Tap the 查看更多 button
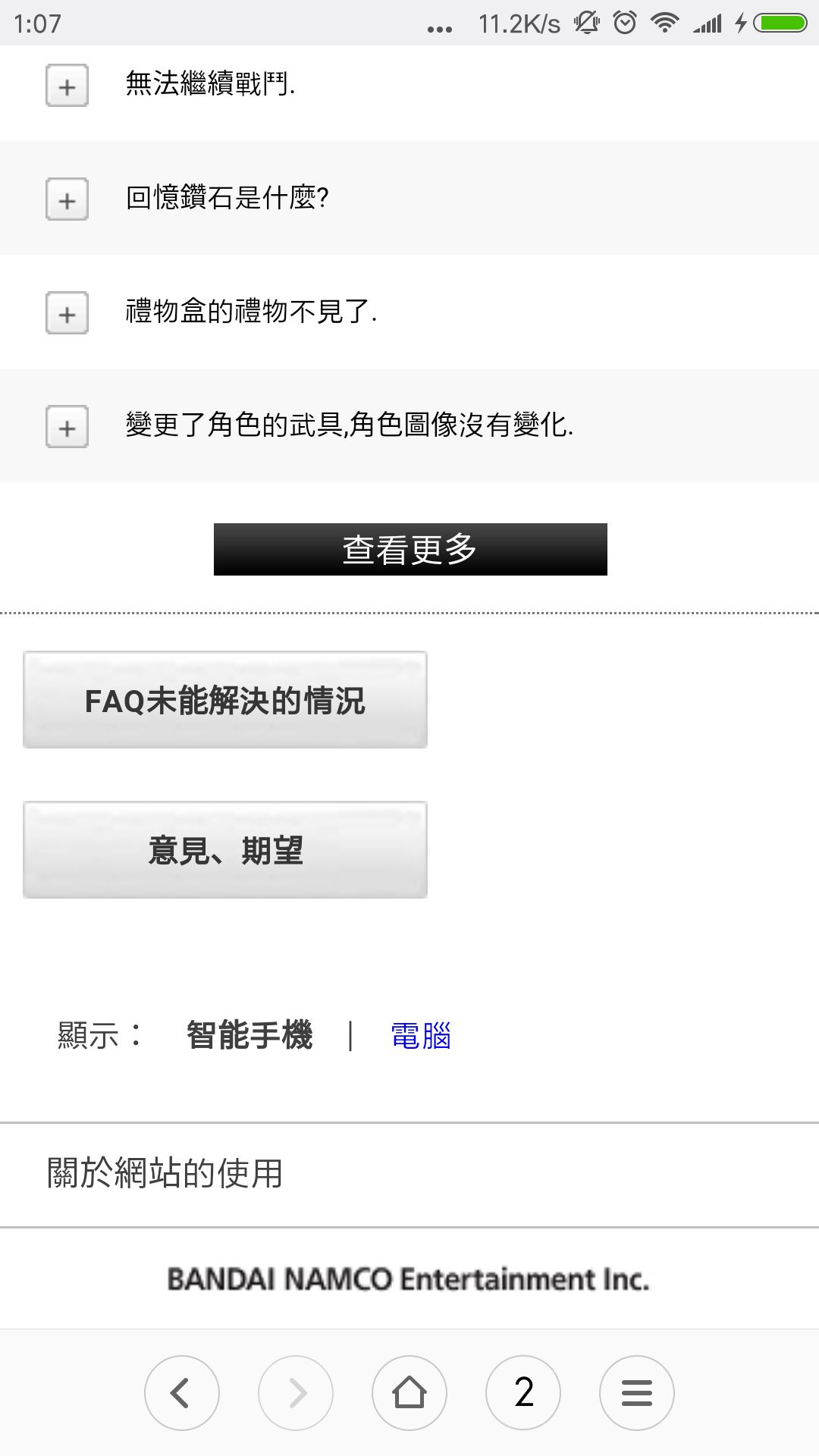819x1456 pixels. [x=410, y=549]
